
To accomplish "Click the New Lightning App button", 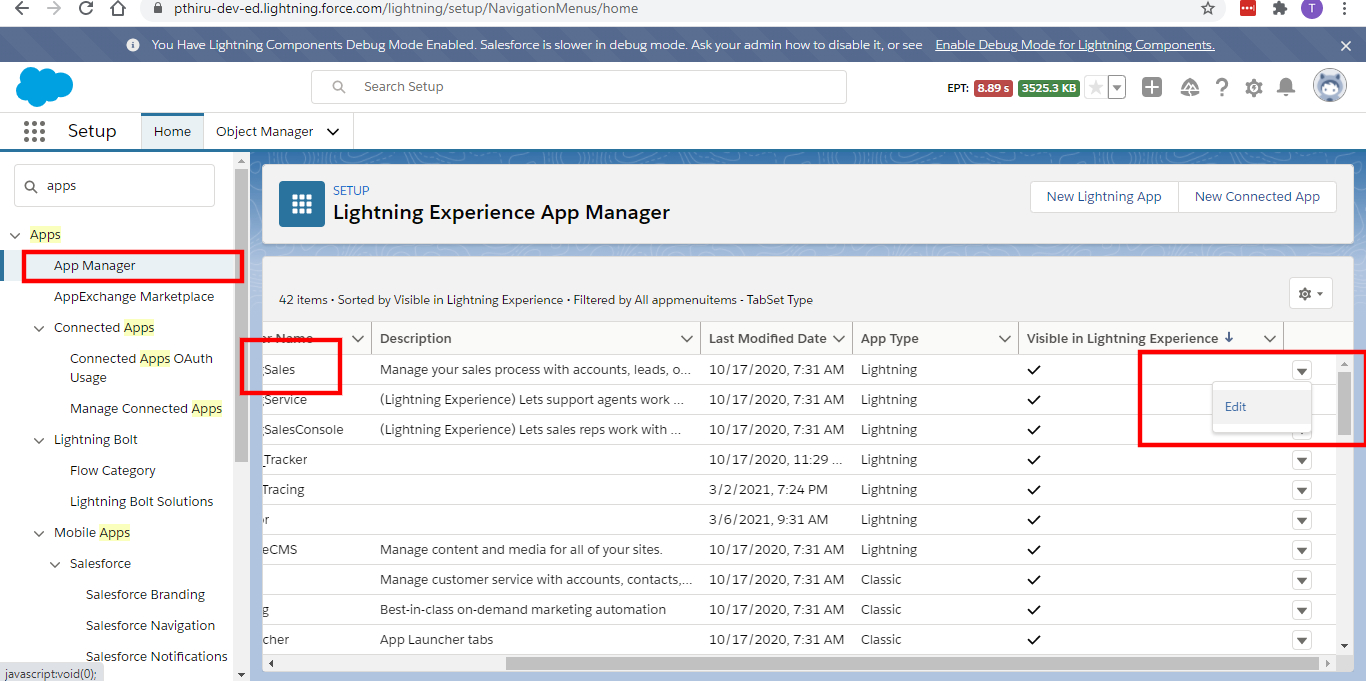I will (x=1103, y=196).
